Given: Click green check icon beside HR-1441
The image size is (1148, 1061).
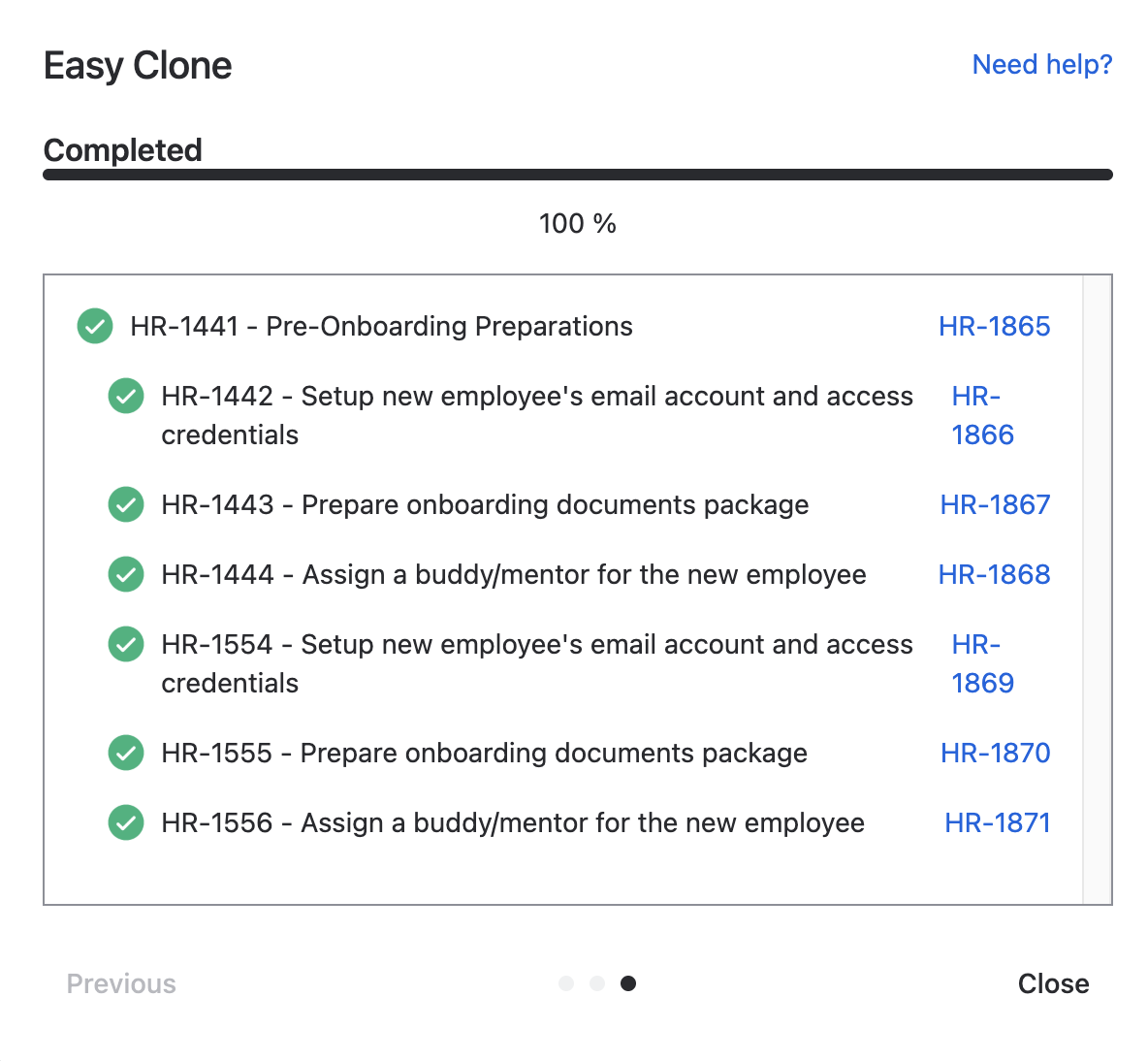Looking at the screenshot, I should (95, 326).
